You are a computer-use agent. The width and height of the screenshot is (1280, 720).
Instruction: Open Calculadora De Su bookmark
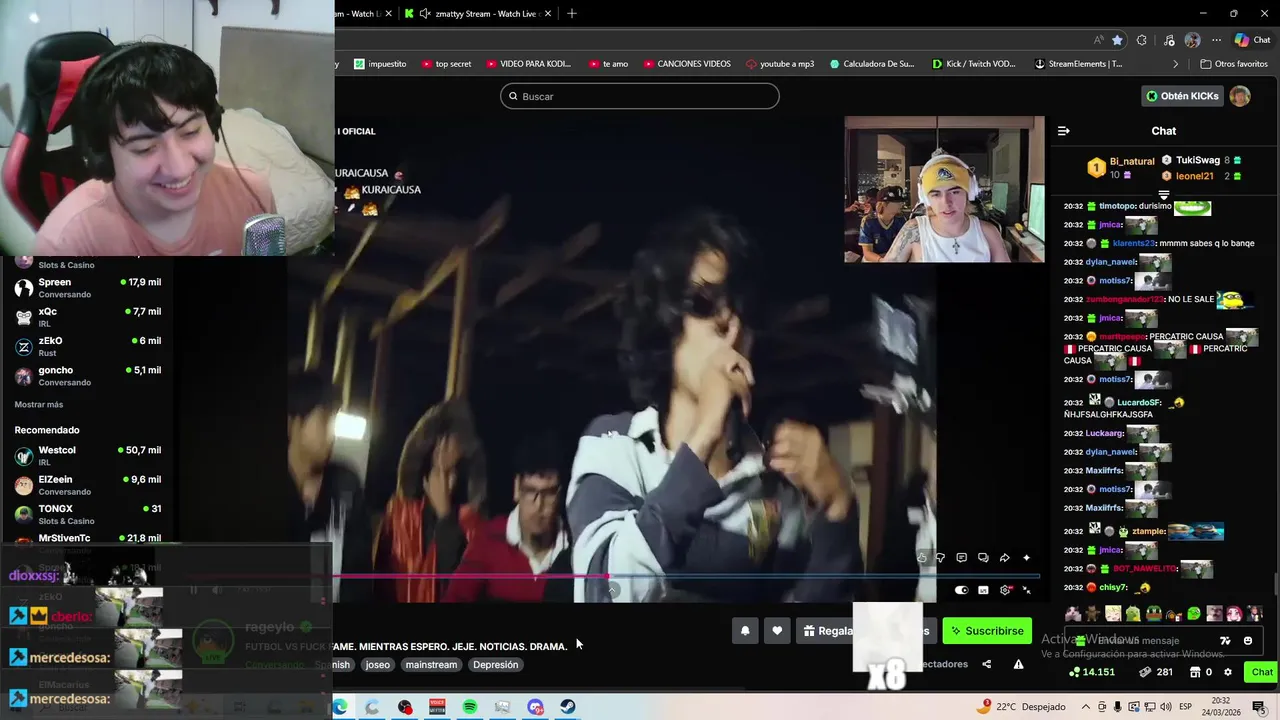[x=872, y=64]
